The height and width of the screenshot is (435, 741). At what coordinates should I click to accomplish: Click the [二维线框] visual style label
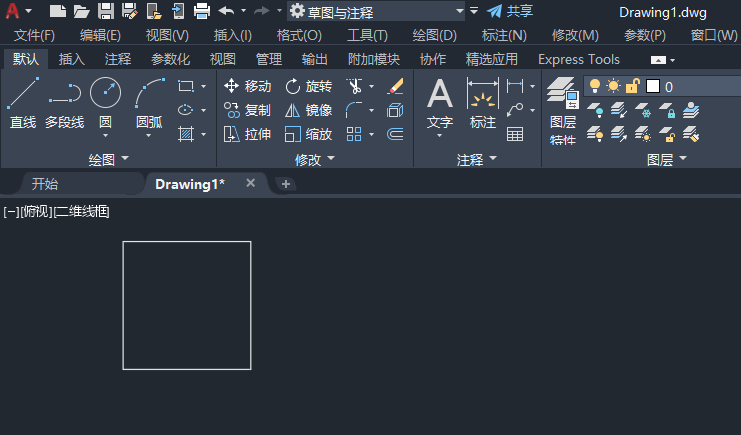(x=81, y=211)
